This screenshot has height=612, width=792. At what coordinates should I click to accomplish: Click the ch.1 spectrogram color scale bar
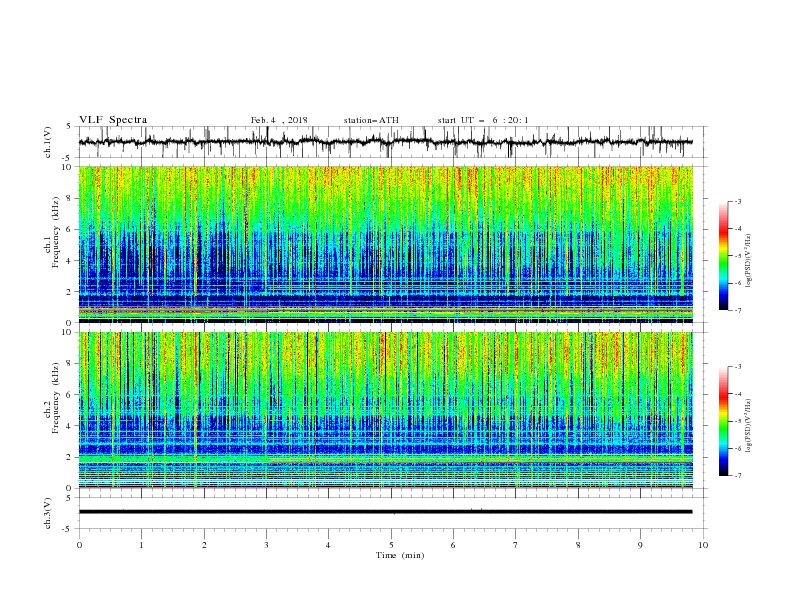[x=723, y=256]
